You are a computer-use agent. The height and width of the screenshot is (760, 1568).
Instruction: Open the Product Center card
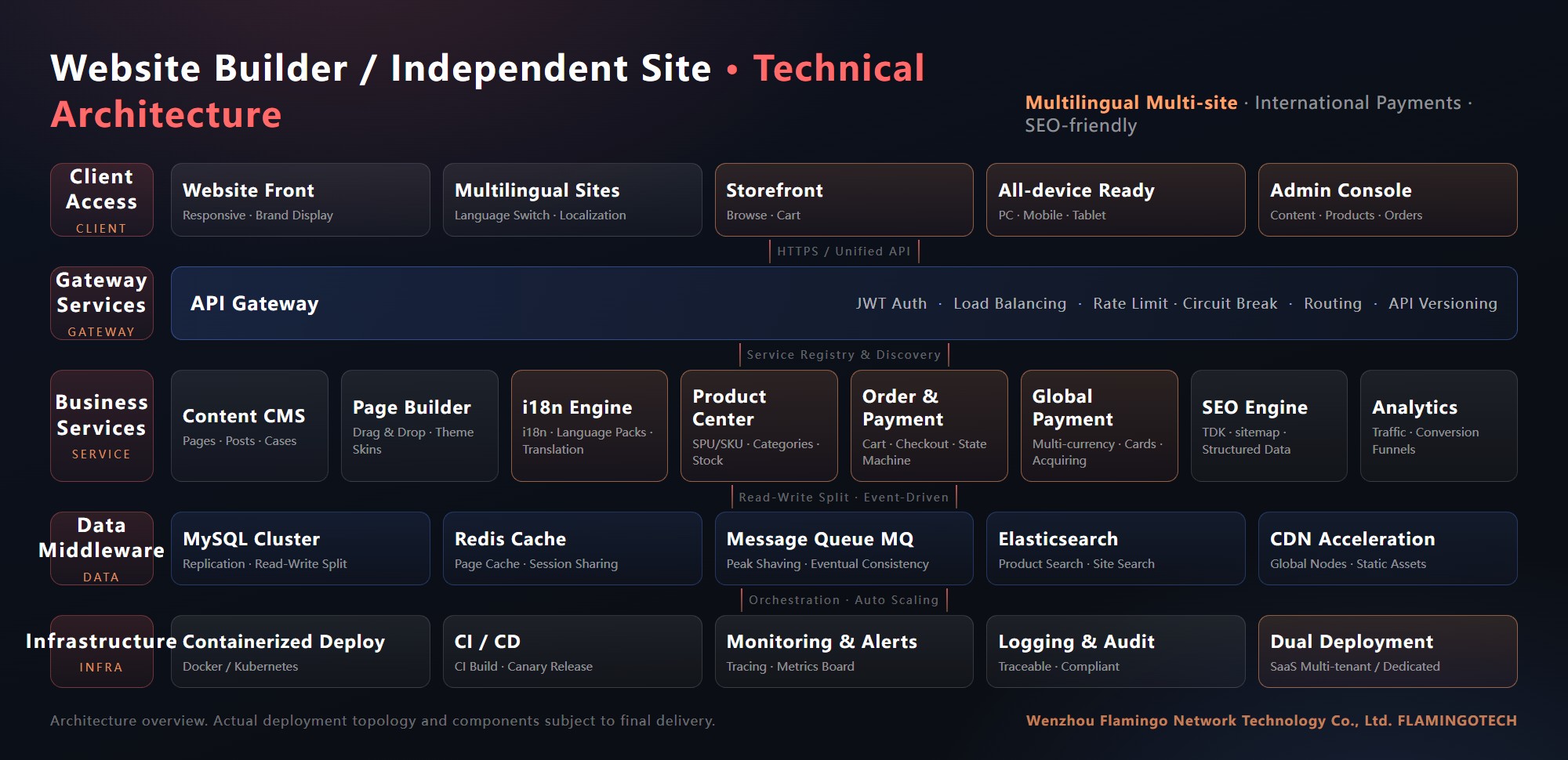click(x=759, y=425)
